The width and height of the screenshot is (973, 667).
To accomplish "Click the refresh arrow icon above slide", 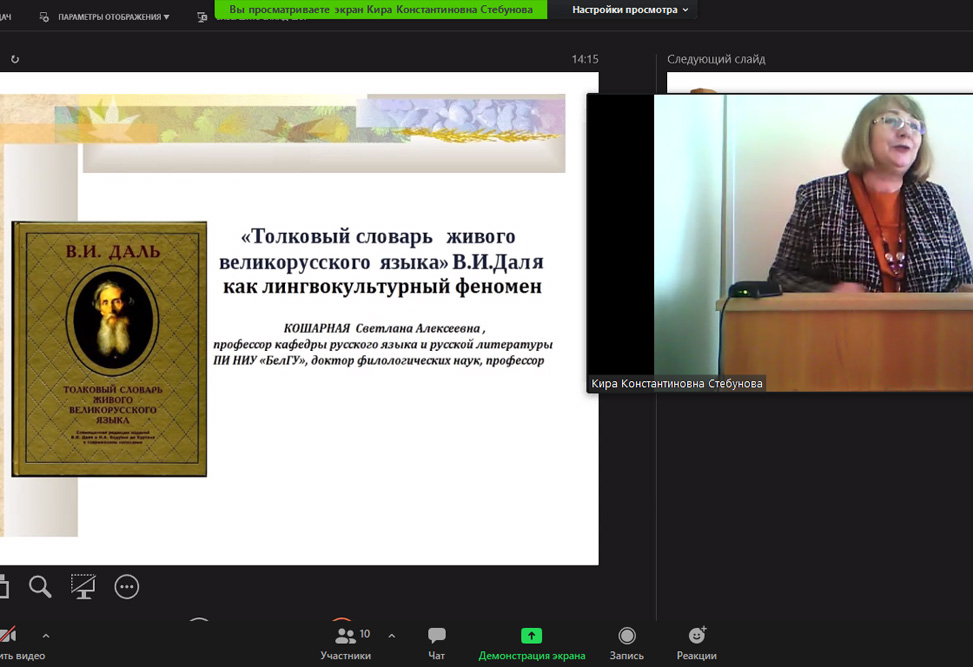I will pos(15,60).
